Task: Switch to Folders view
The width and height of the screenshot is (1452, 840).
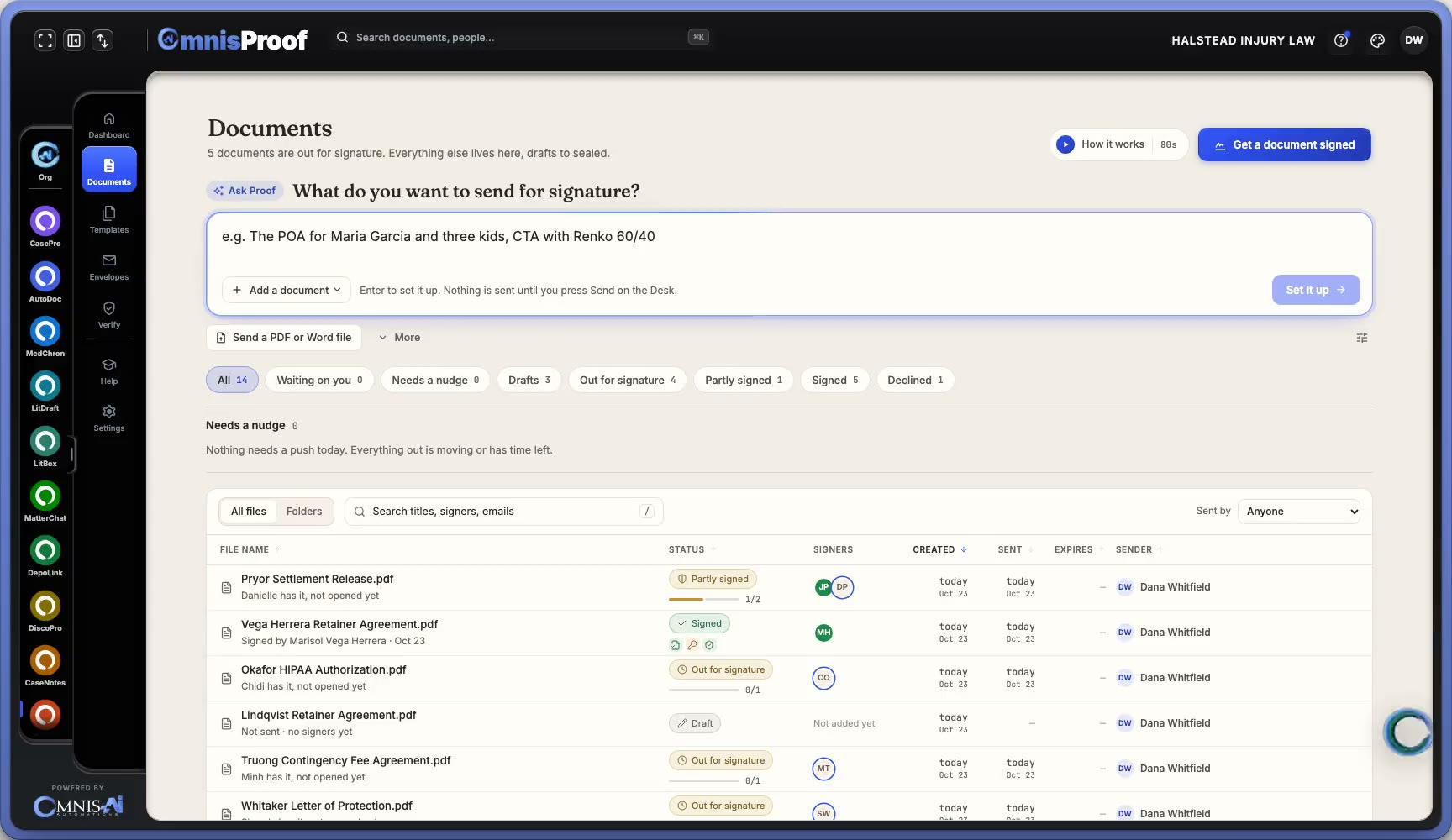Action: [x=304, y=512]
